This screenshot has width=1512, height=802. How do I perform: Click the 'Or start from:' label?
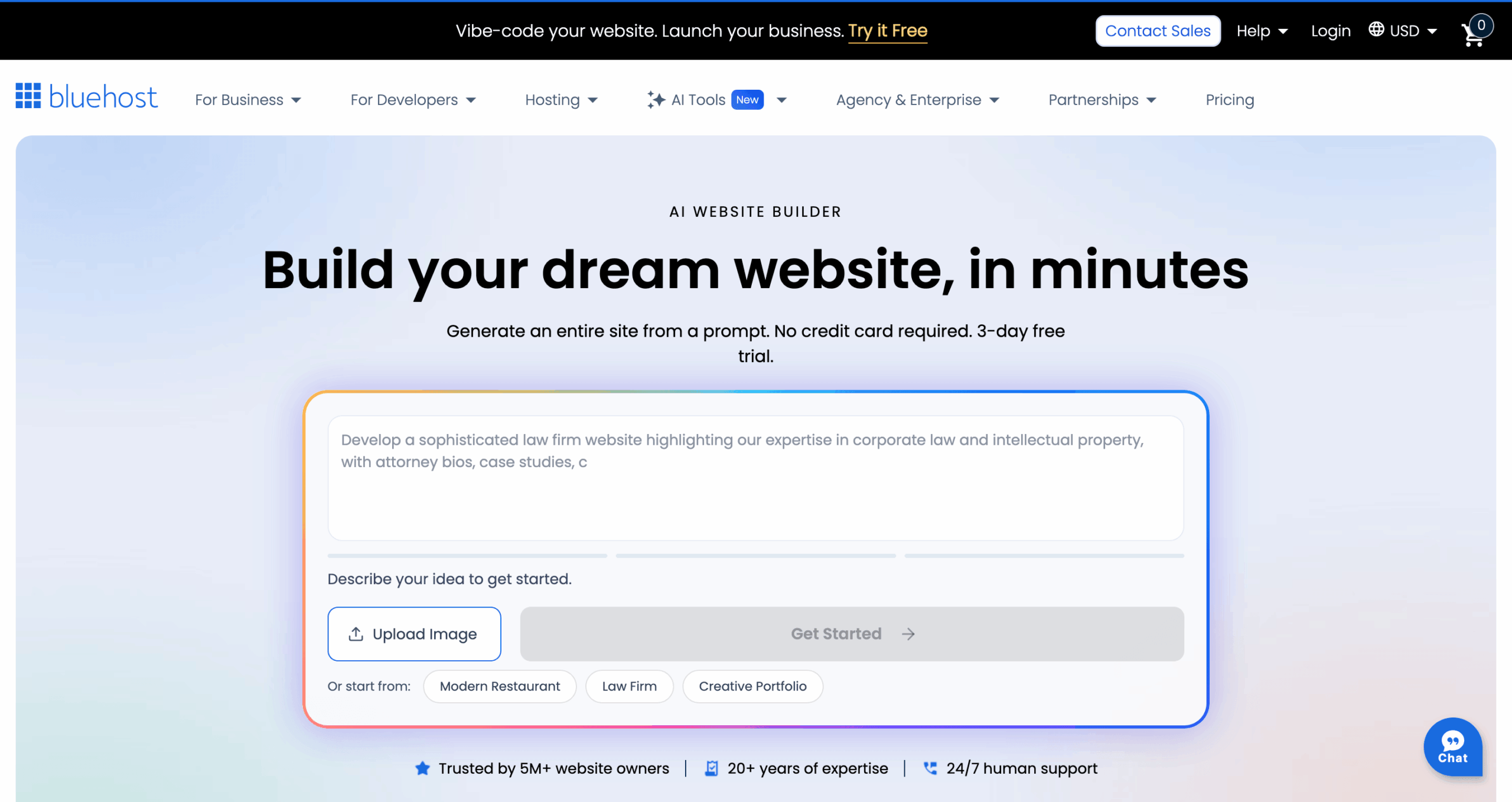[x=369, y=686]
